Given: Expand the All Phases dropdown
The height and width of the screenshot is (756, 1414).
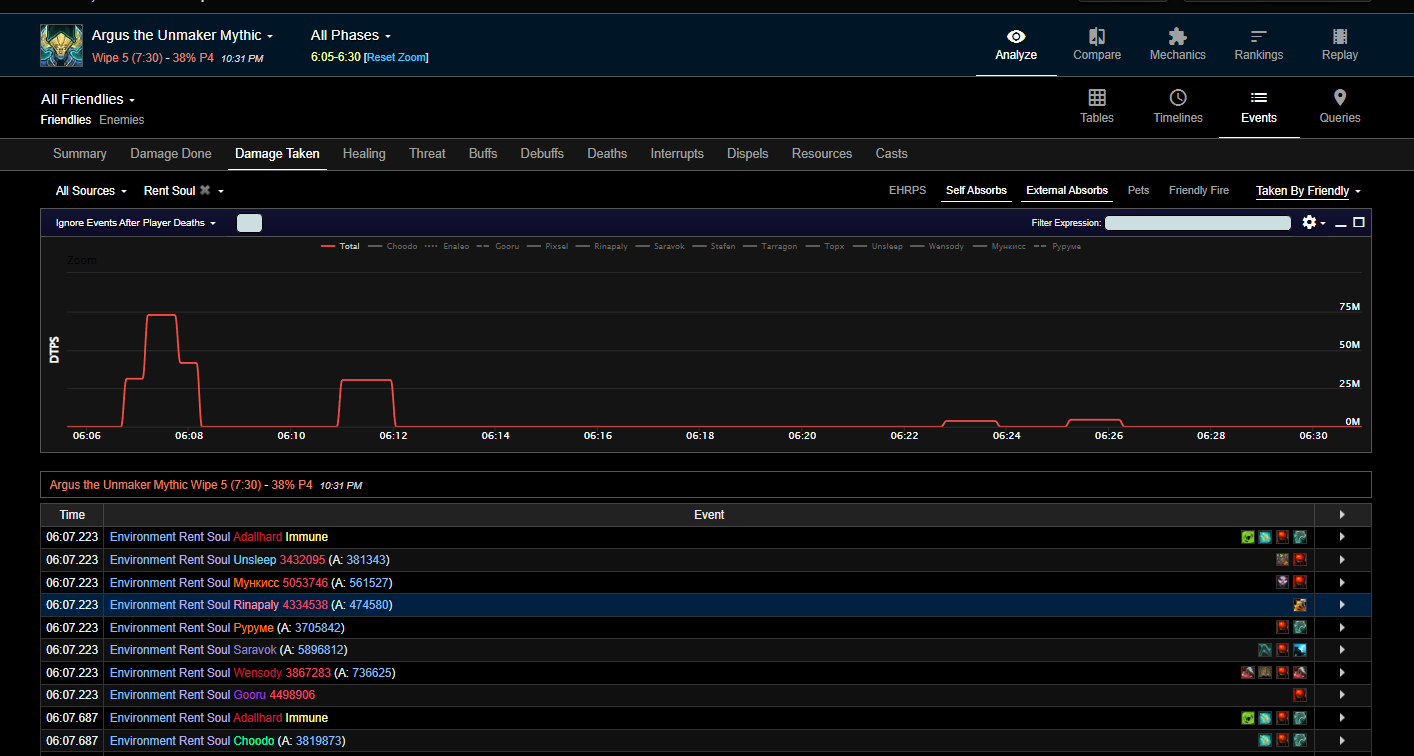Looking at the screenshot, I should point(351,36).
